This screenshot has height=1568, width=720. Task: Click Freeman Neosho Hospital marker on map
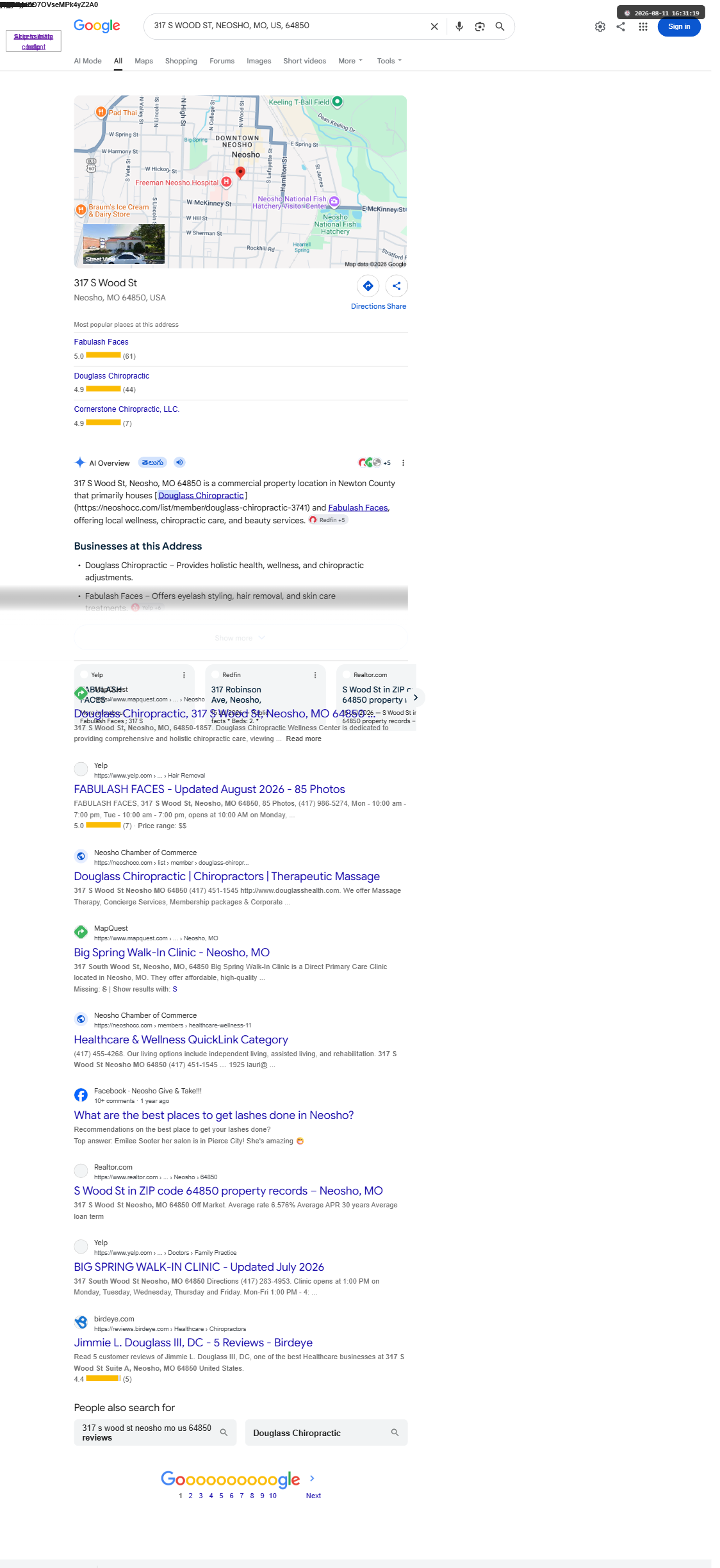[226, 182]
